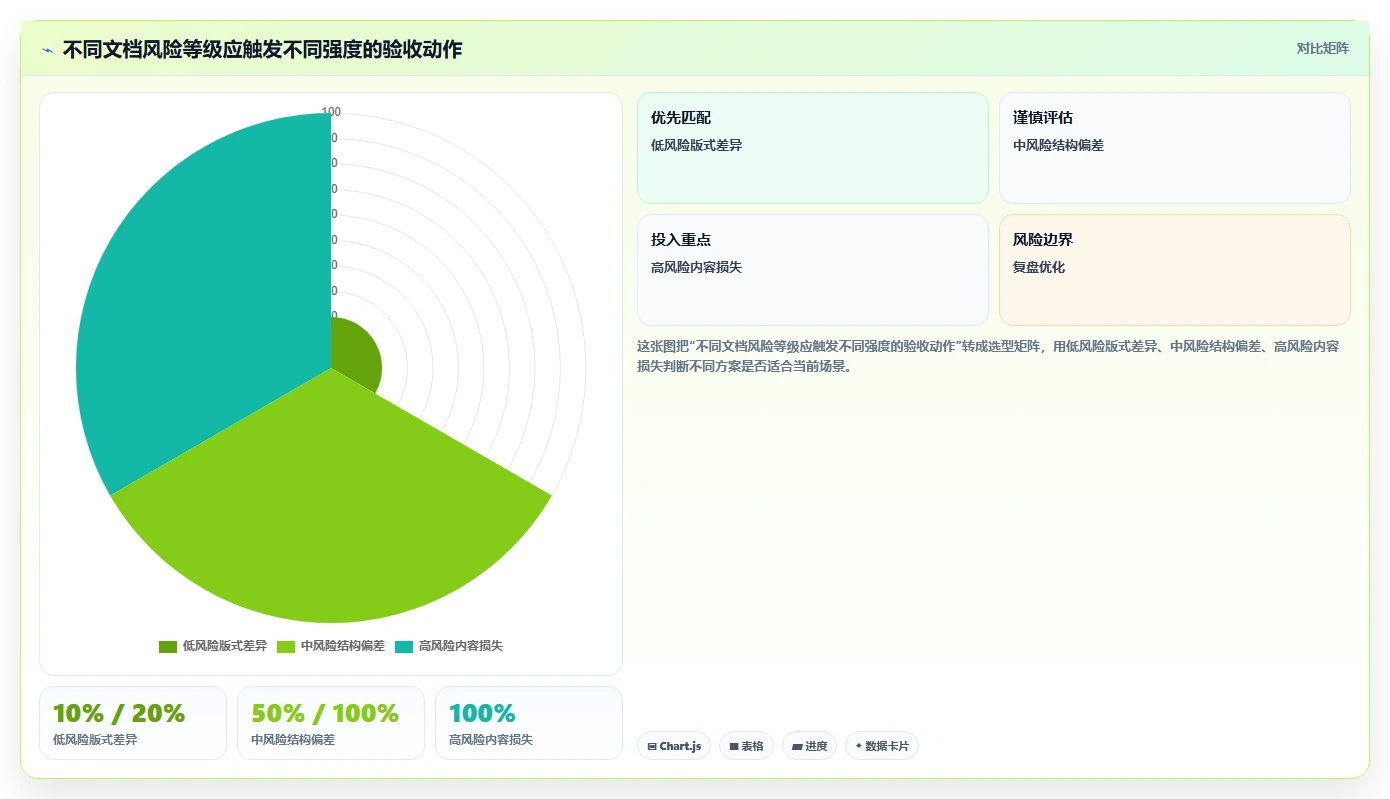The height and width of the screenshot is (799, 1390).
Task: Click the 100 axis label on chart
Action: [x=331, y=111]
